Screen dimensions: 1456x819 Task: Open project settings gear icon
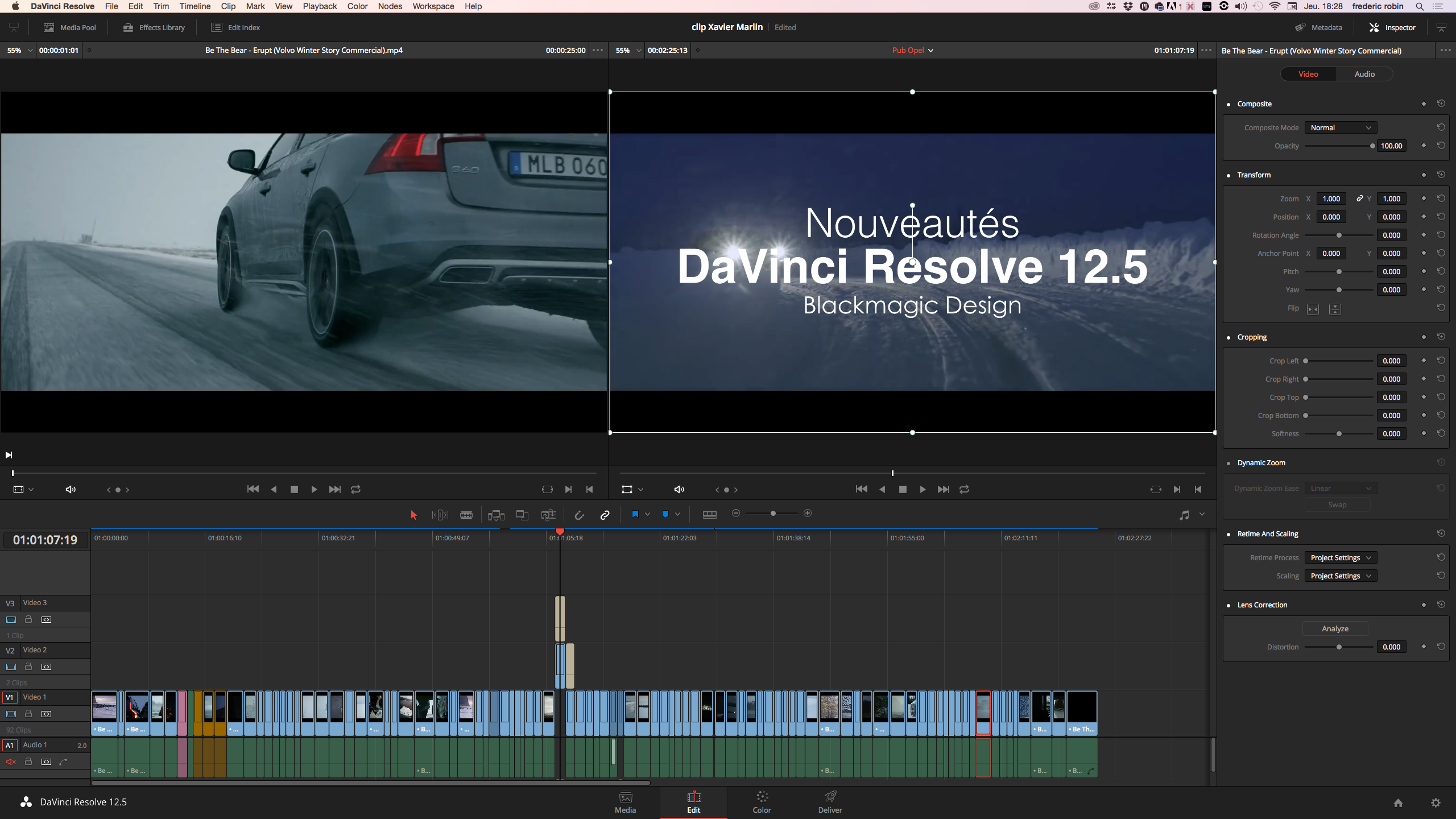click(x=1436, y=803)
